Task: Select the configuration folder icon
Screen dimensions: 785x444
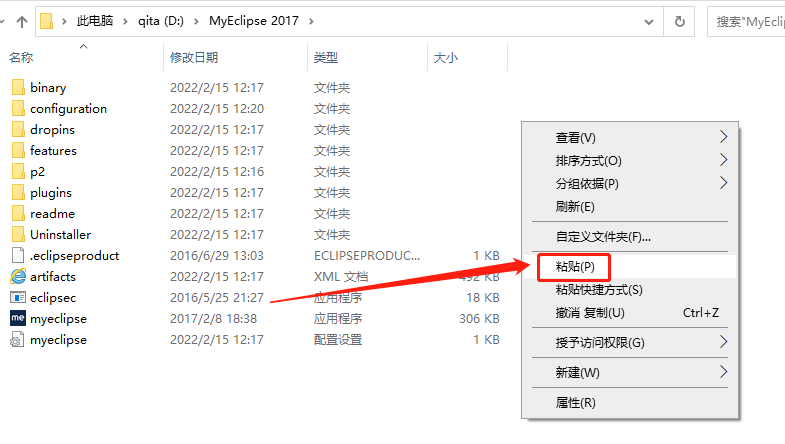Action: (18, 108)
